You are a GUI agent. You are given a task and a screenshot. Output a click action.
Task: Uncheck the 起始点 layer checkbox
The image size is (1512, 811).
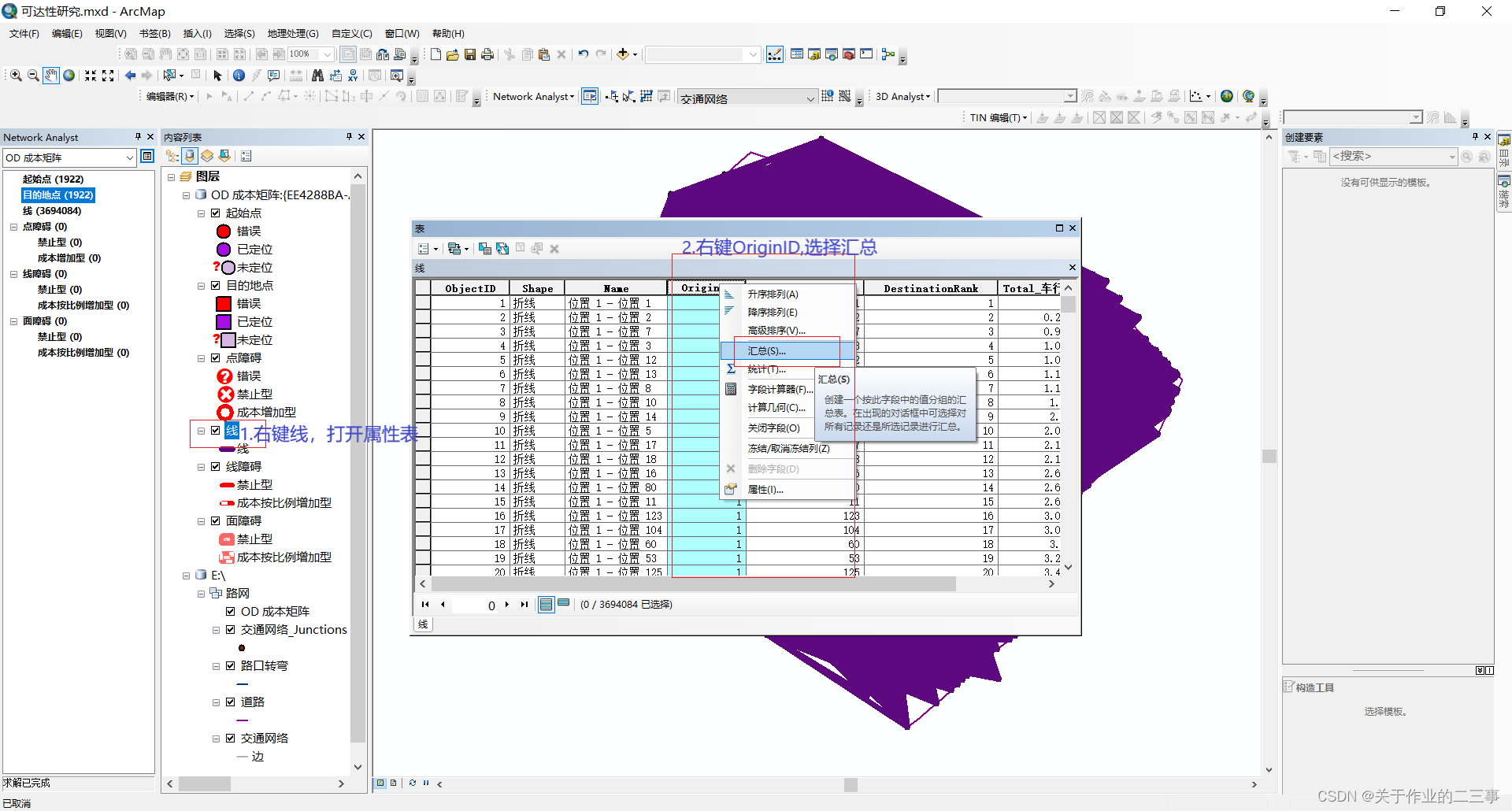tap(215, 213)
